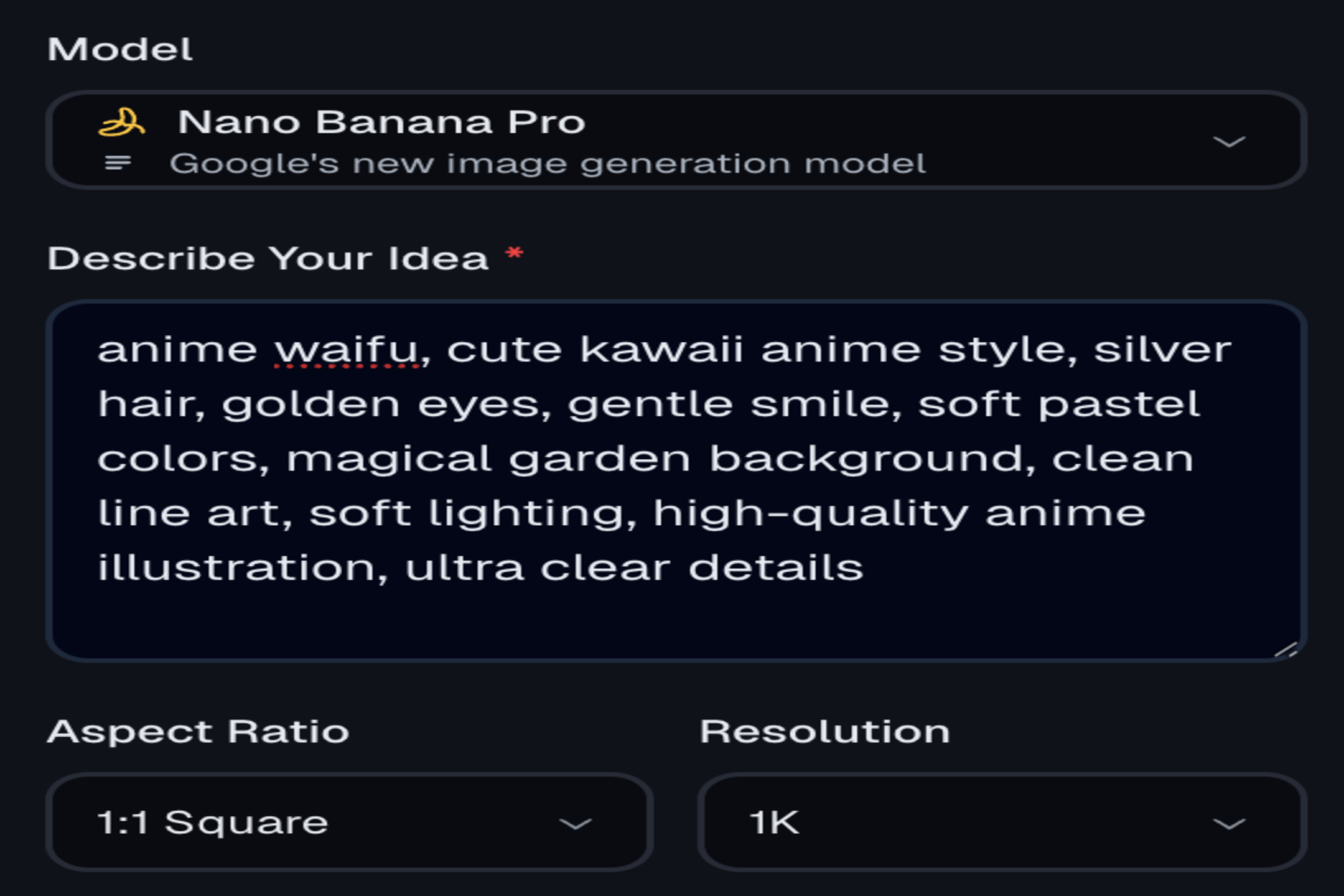
Task: Click the text-lines icon below the banana icon
Action: [x=118, y=164]
